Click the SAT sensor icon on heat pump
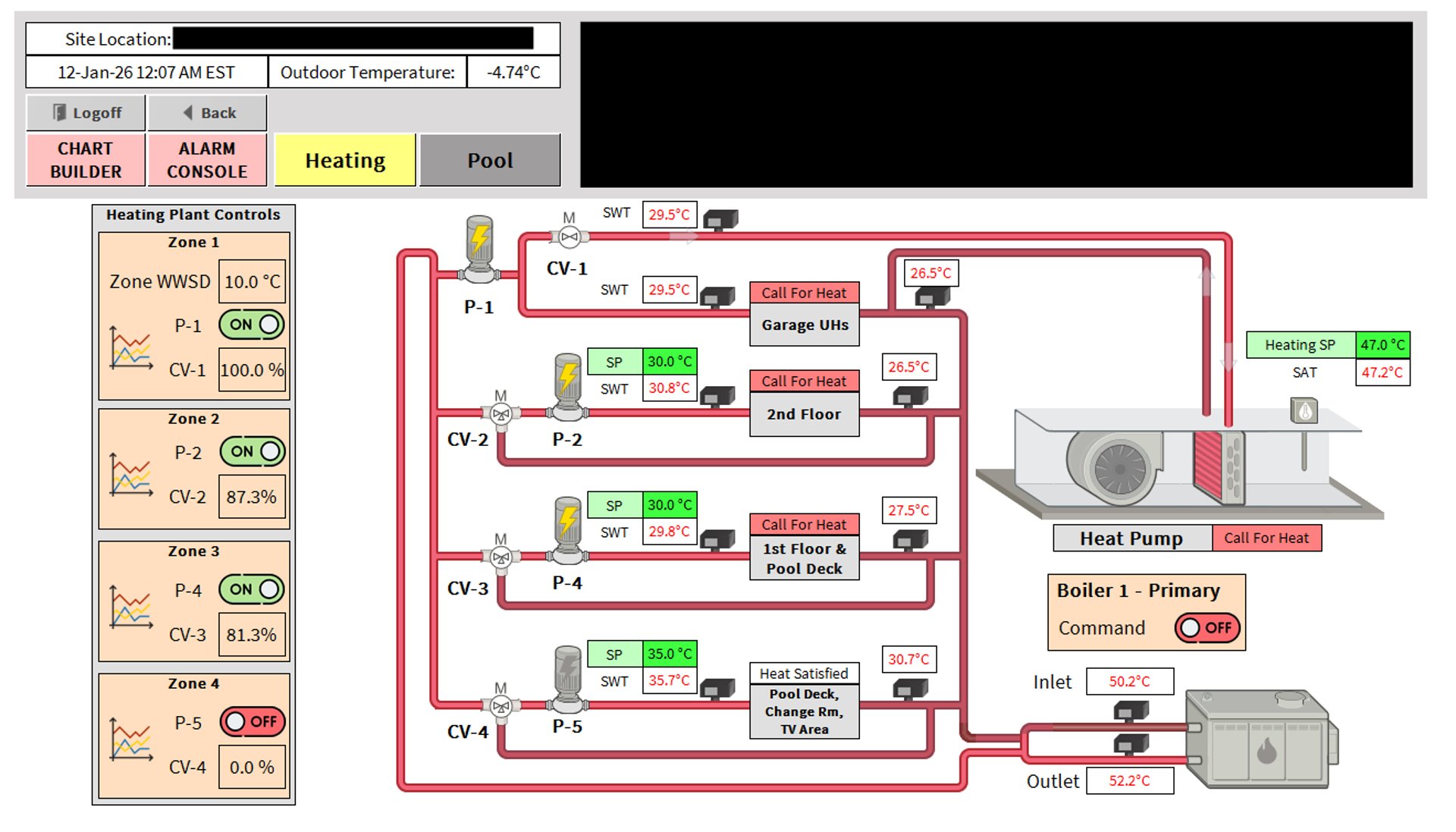 pos(1304,412)
